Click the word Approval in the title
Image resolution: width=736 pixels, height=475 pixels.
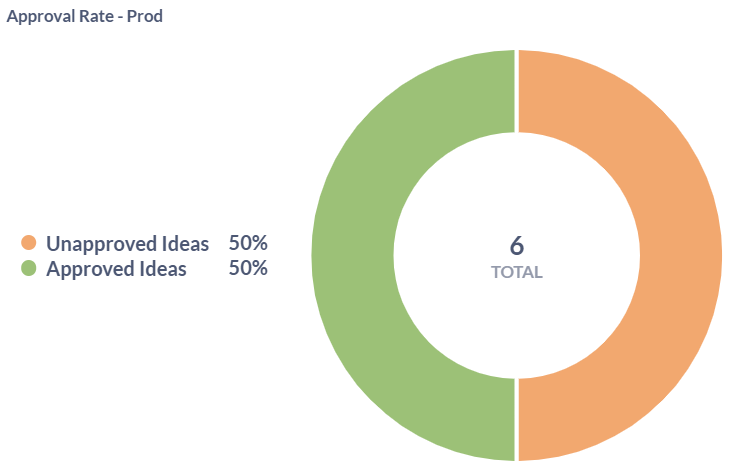point(36,17)
